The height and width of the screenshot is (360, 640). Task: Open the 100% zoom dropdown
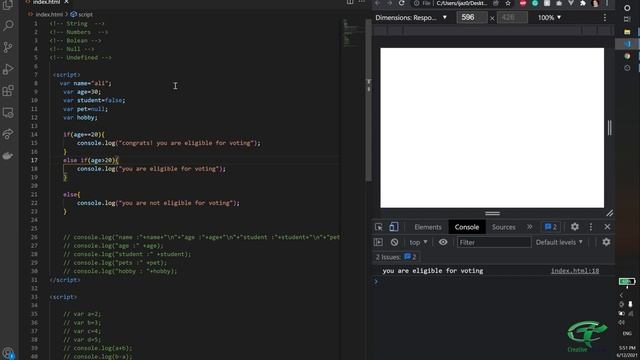click(549, 18)
